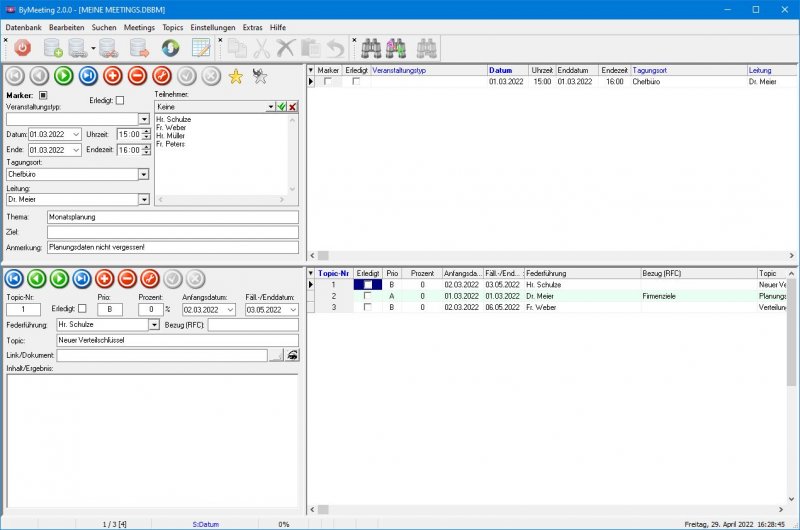Add a new meeting with red plus button

(x=112, y=76)
